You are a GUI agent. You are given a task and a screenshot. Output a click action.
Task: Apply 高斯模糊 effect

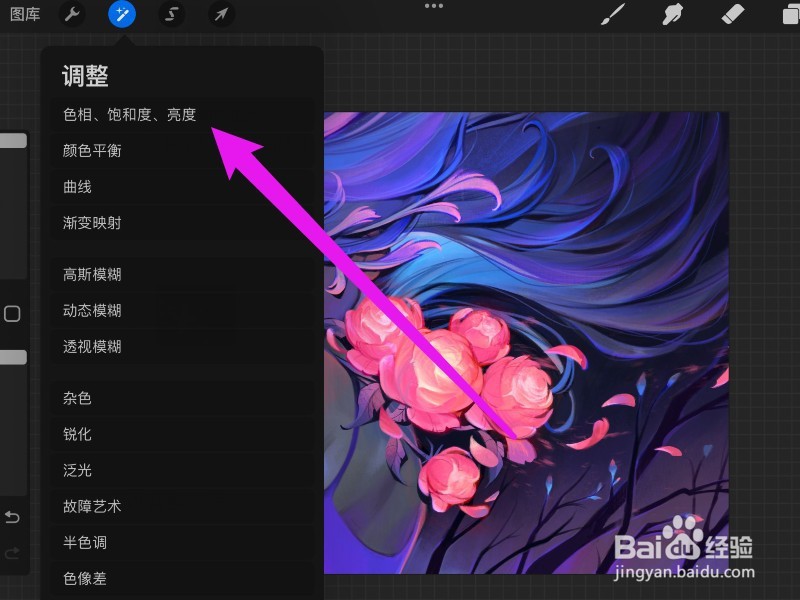(183, 274)
